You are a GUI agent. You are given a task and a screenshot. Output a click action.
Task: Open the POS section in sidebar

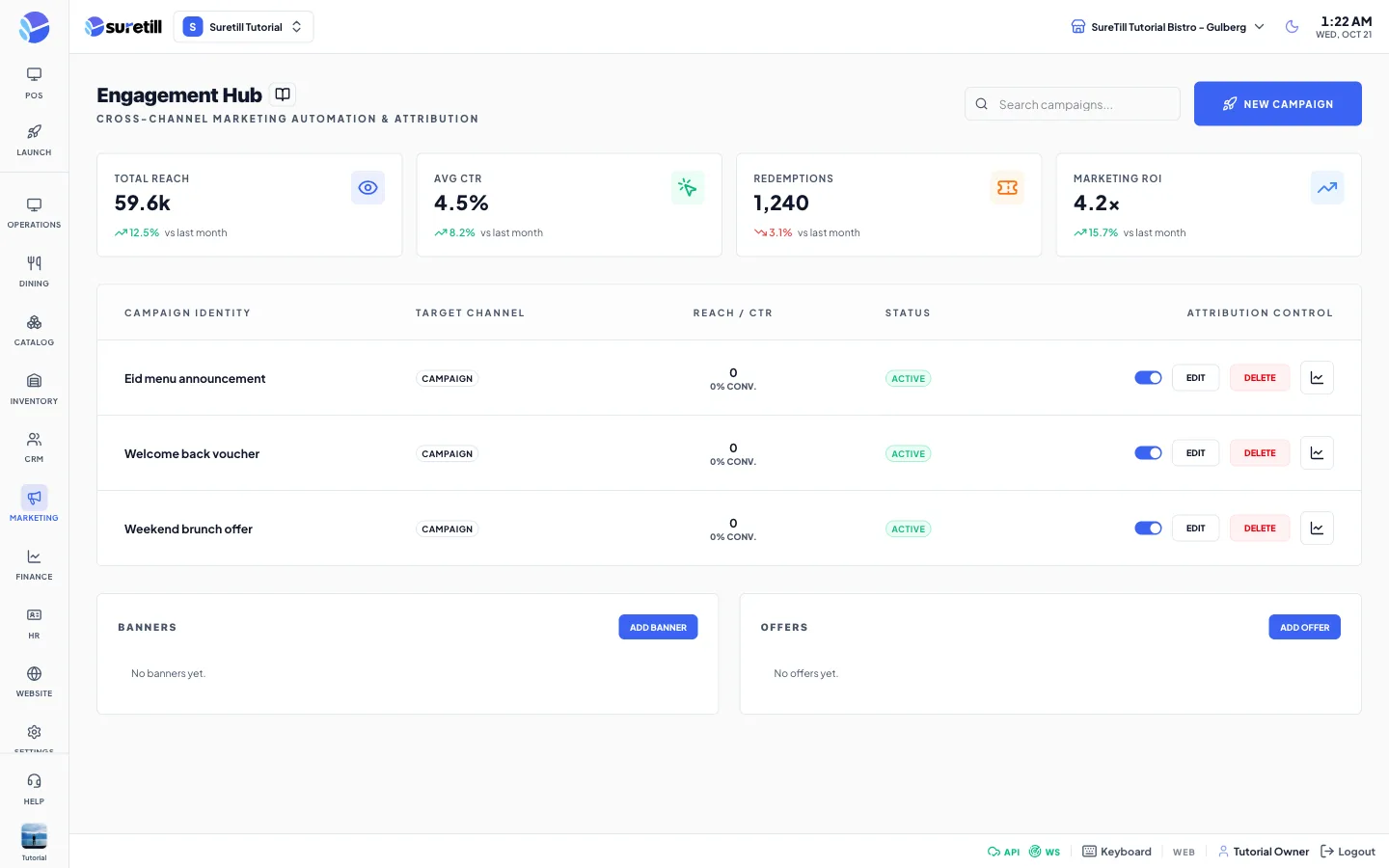click(34, 83)
